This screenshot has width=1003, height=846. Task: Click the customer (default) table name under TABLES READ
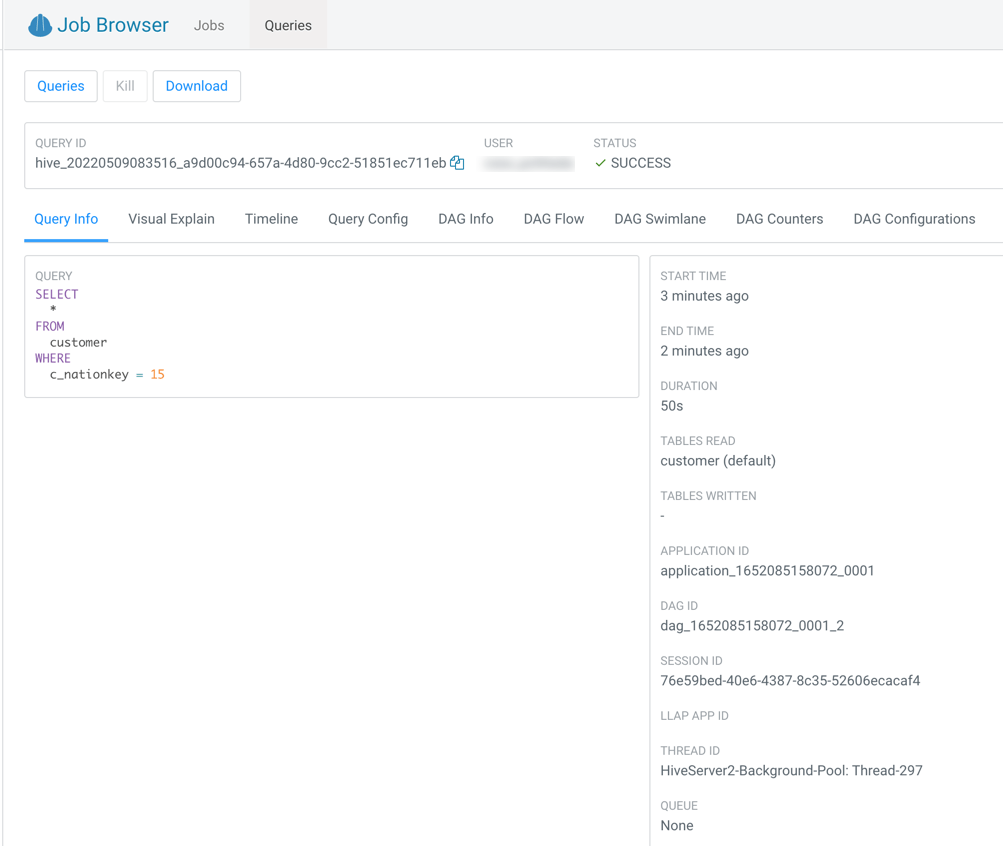click(x=717, y=460)
